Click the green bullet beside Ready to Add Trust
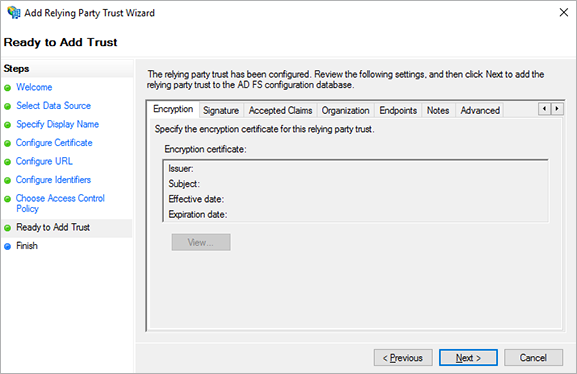The image size is (577, 374). coord(7,228)
